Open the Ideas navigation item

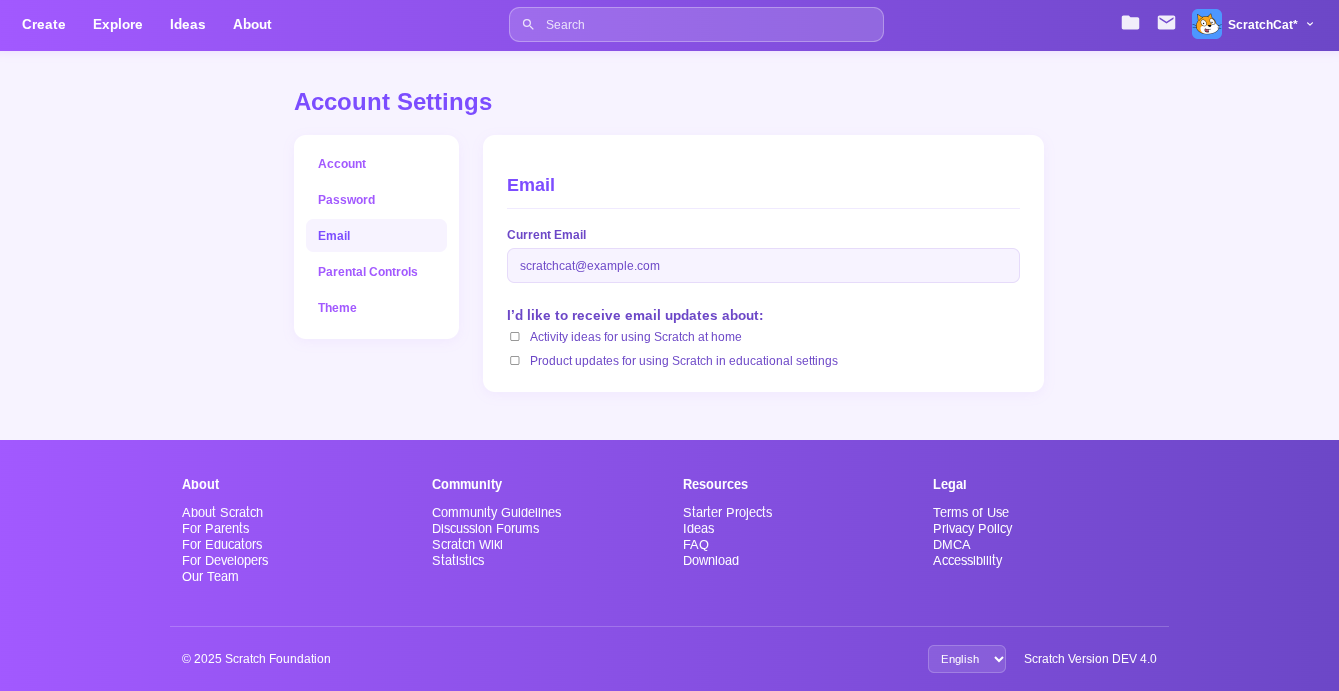point(187,24)
